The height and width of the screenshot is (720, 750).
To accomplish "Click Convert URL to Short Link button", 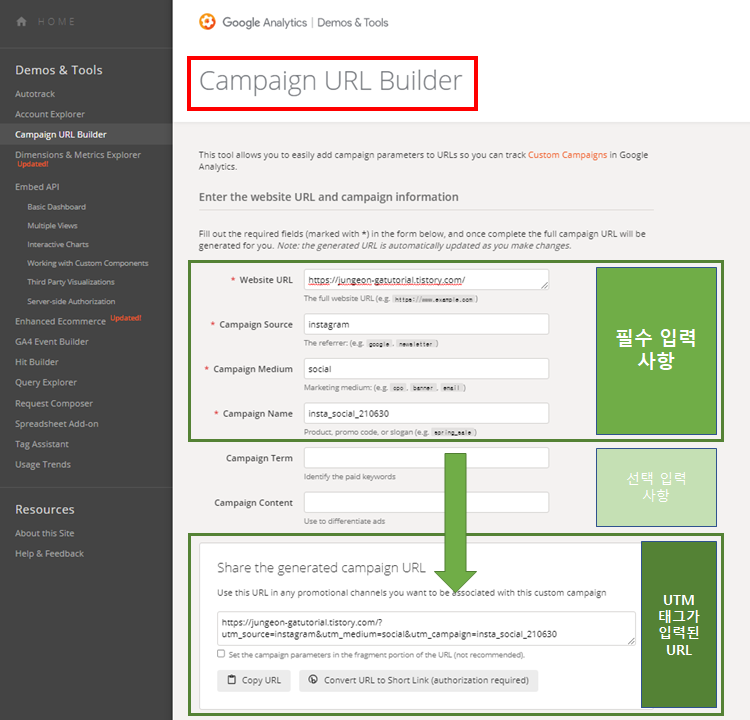I will pos(419,680).
